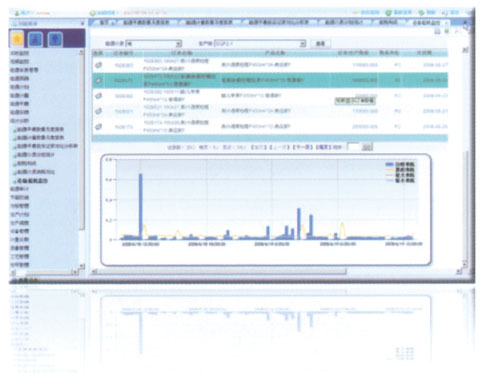Select the first table row's selection icon

[x=98, y=65]
